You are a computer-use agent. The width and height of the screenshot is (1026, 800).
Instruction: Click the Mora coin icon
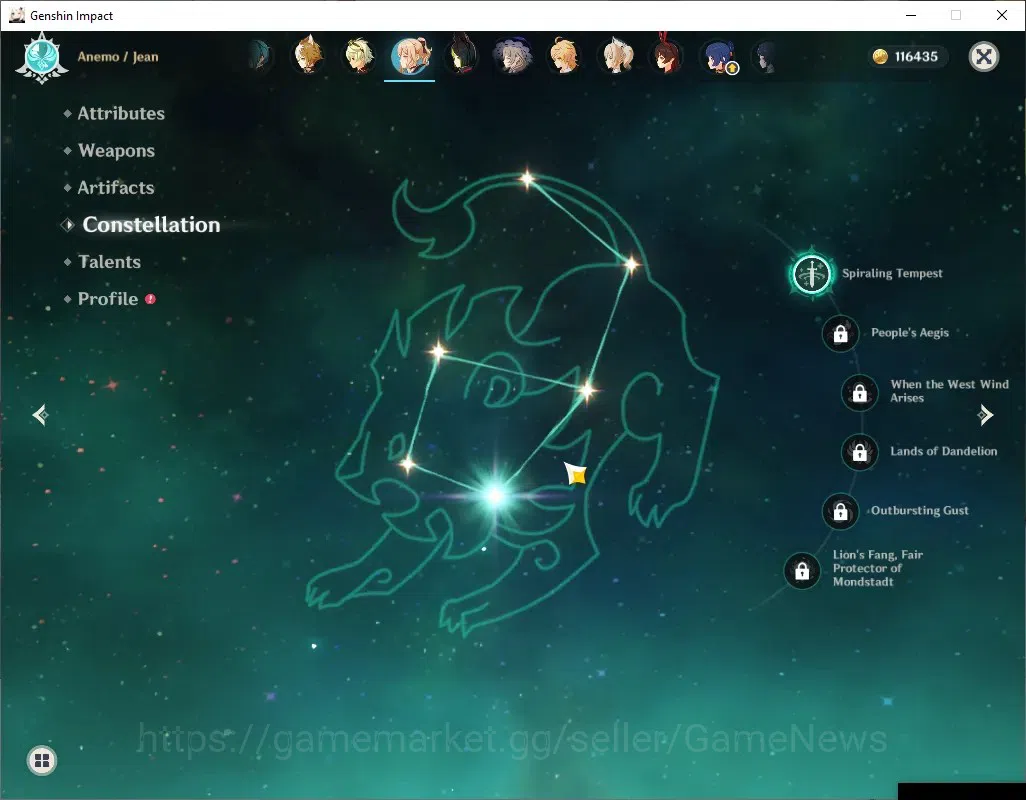880,57
